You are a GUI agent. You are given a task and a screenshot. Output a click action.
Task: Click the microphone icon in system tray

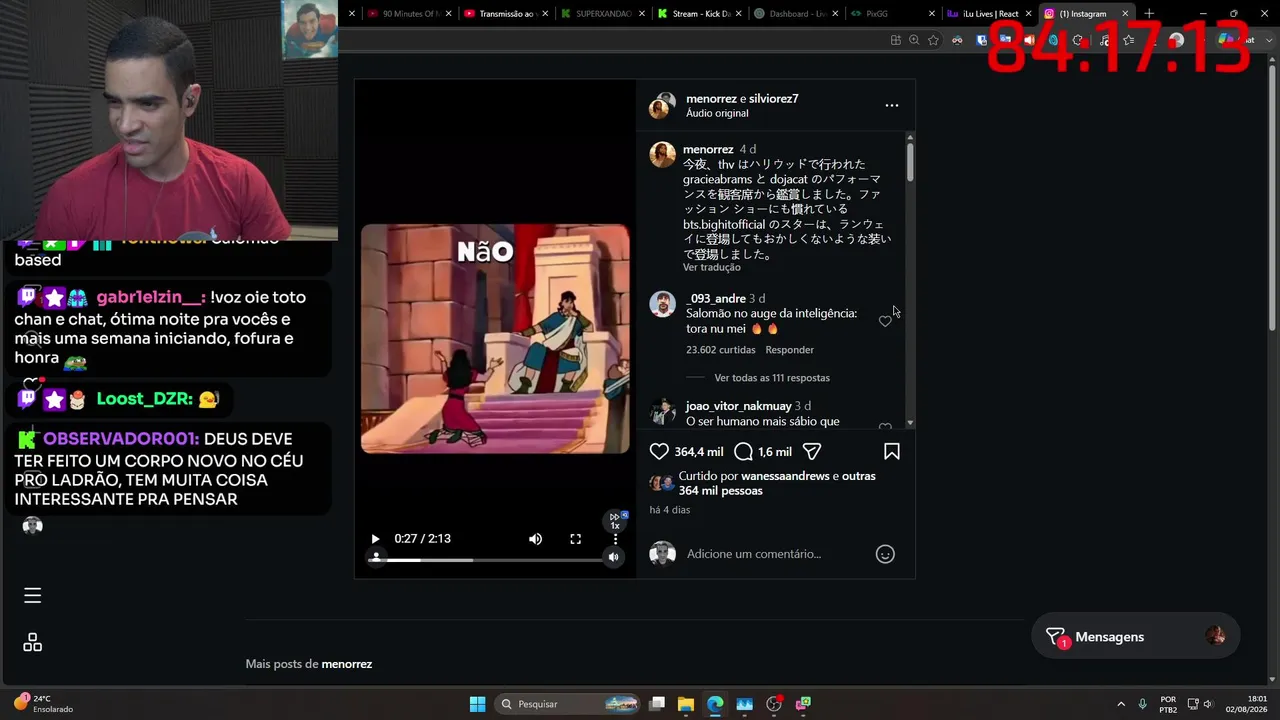click(x=1142, y=704)
